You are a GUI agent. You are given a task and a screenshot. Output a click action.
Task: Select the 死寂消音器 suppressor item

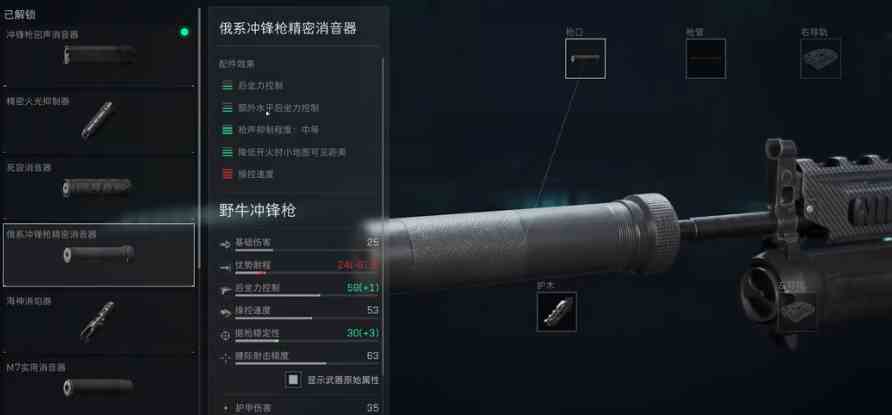click(x=98, y=187)
